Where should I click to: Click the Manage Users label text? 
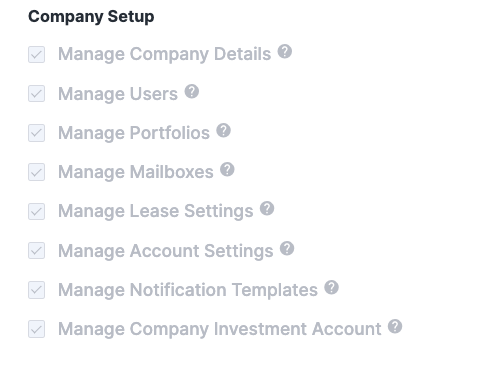tap(118, 94)
